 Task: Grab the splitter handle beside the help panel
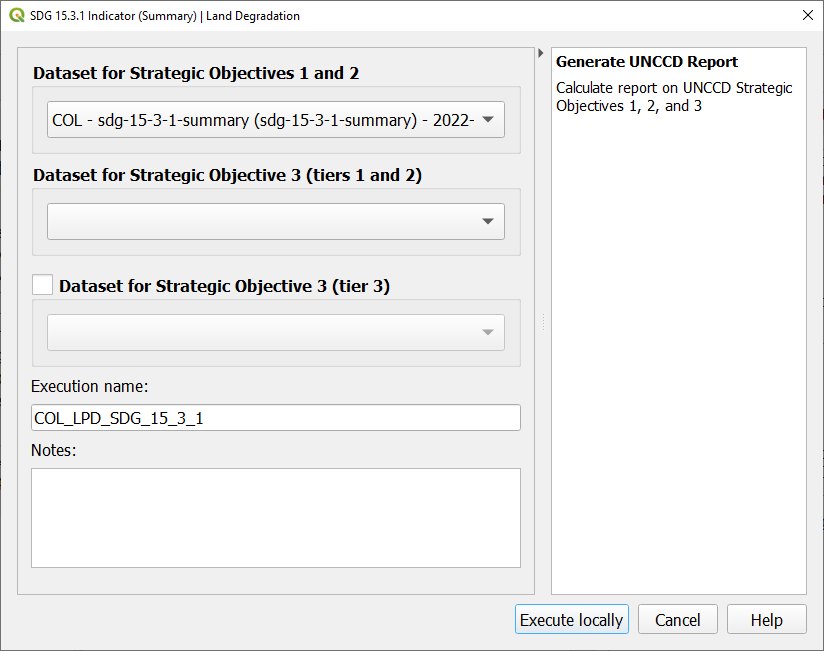pyautogui.click(x=543, y=322)
